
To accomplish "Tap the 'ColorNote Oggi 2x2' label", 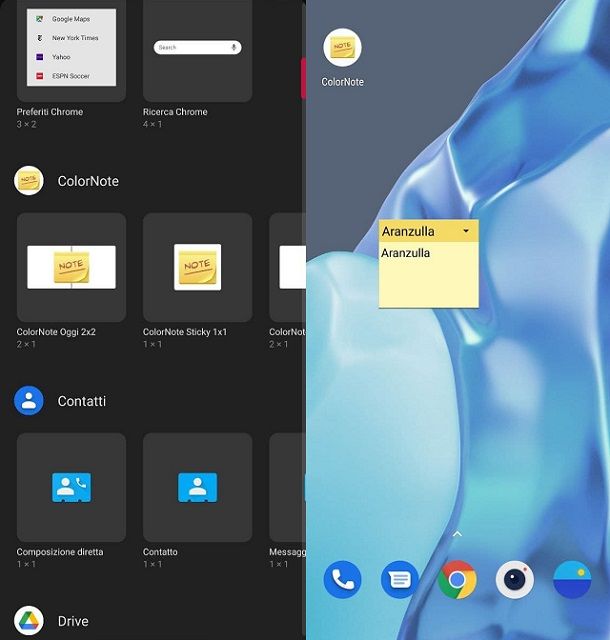I will tap(56, 332).
